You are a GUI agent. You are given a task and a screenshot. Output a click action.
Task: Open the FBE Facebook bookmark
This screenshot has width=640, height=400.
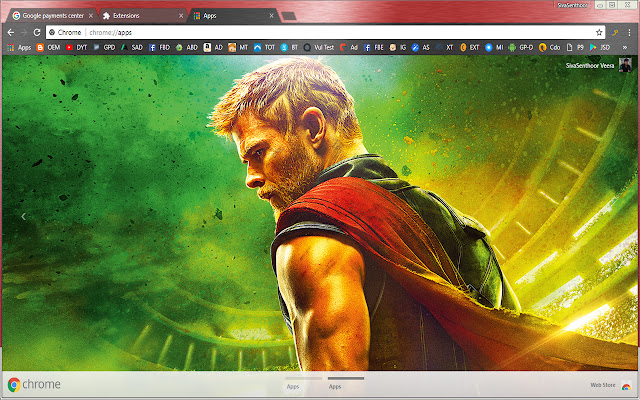pyautogui.click(x=373, y=47)
